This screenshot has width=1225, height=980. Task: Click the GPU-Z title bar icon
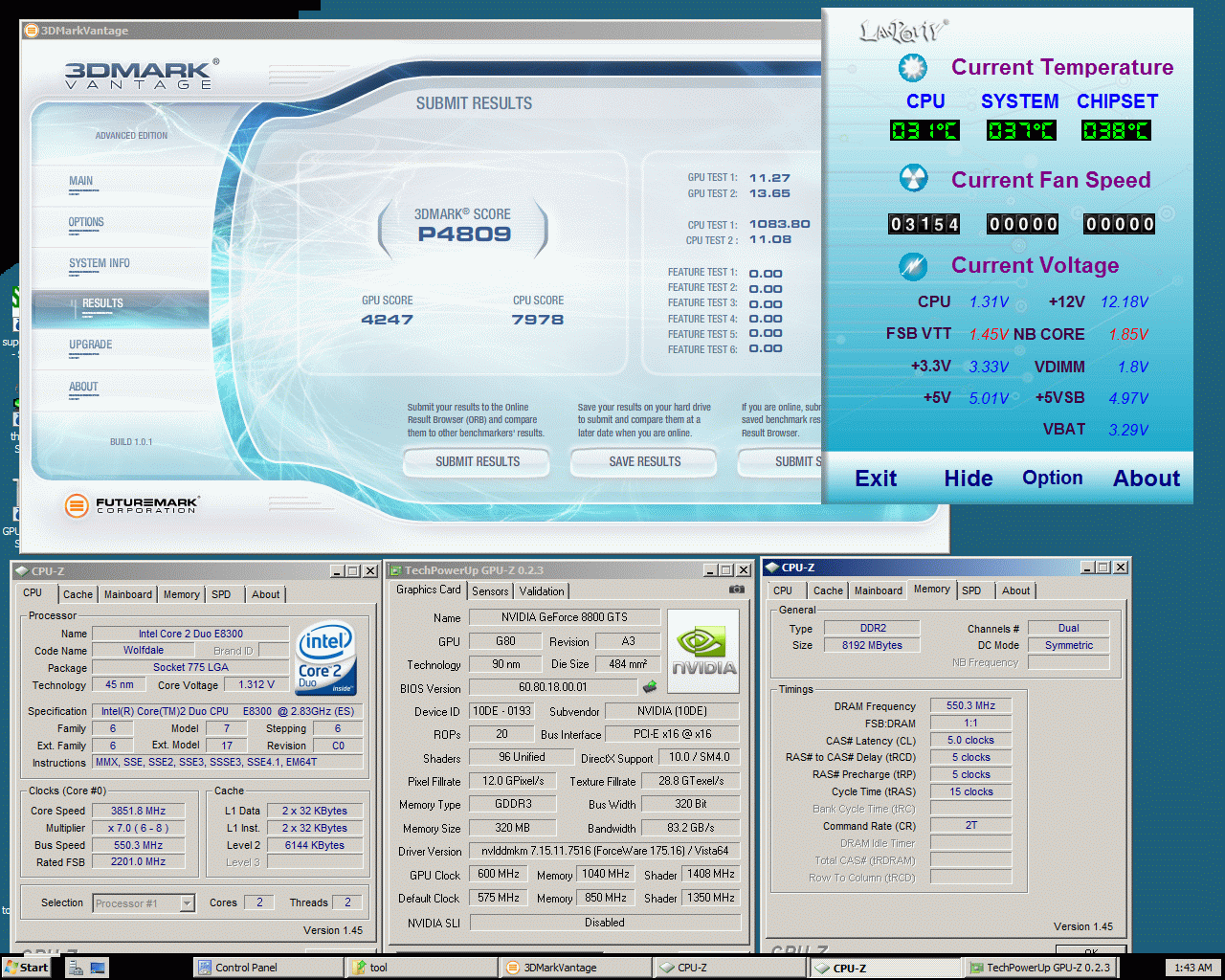click(393, 570)
